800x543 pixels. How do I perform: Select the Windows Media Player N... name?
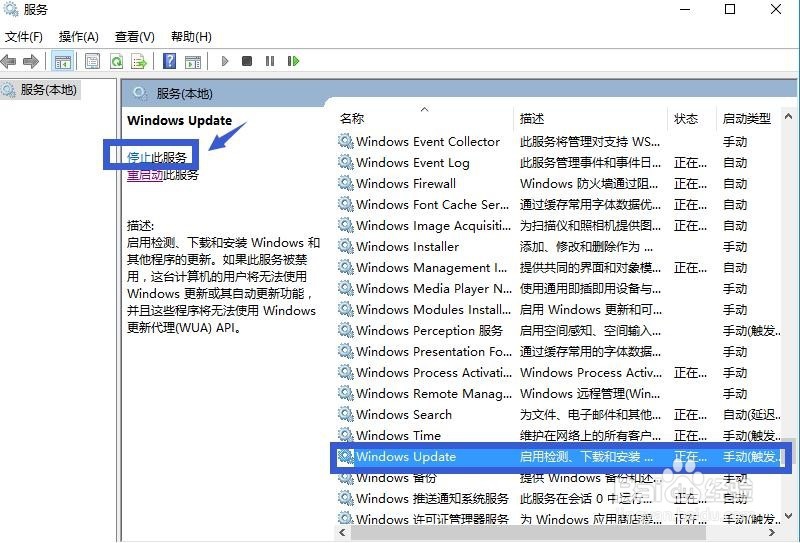point(434,289)
